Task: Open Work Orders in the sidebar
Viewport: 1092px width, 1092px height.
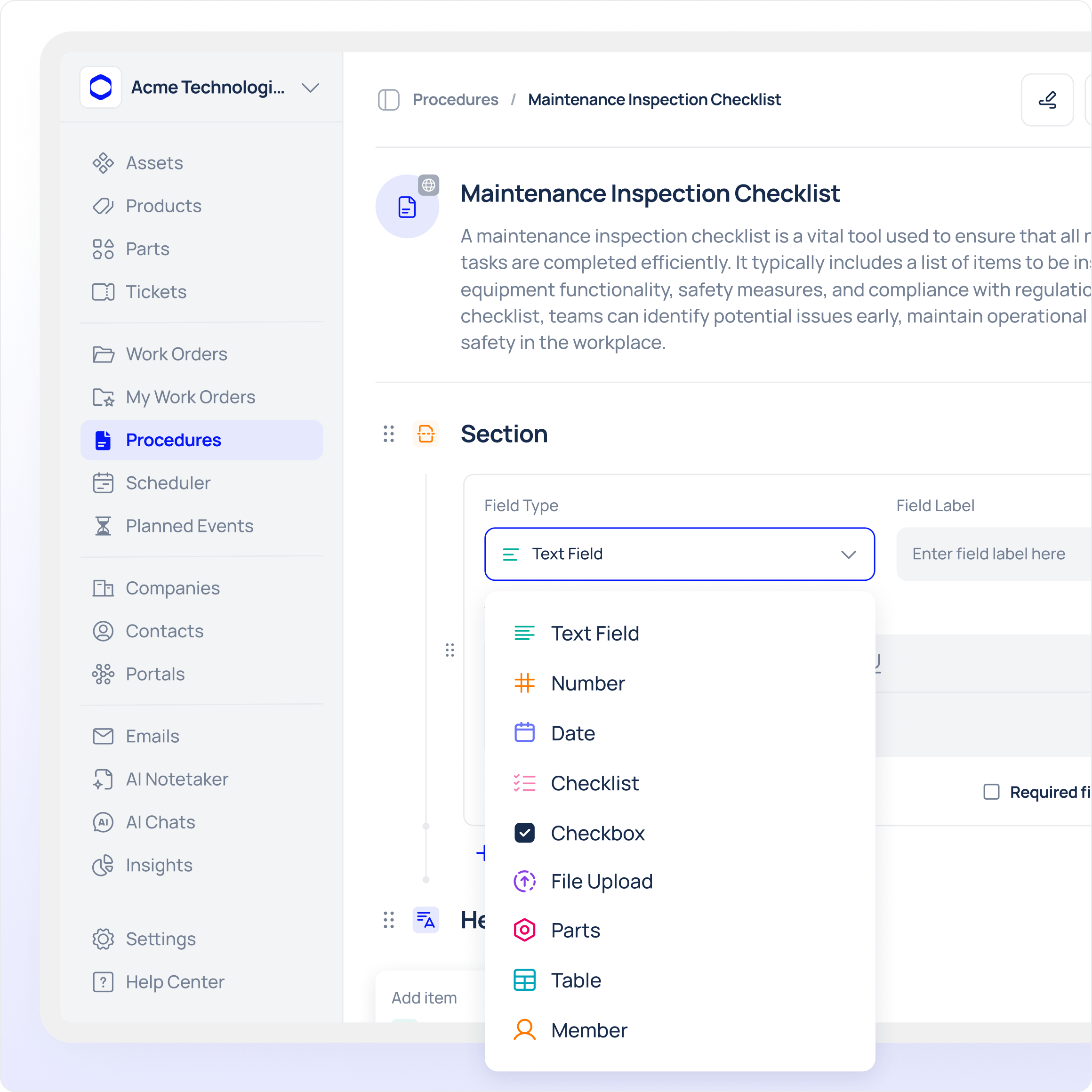Action: point(176,354)
